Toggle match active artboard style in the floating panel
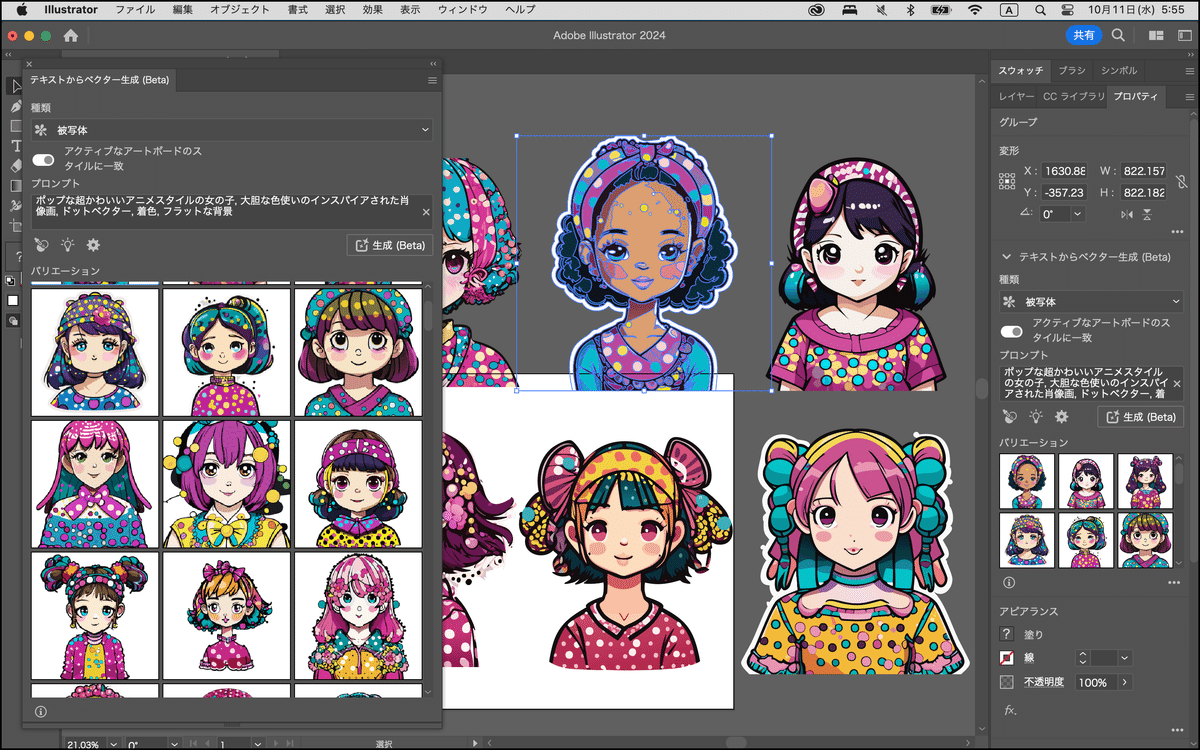The height and width of the screenshot is (750, 1200). click(x=43, y=160)
